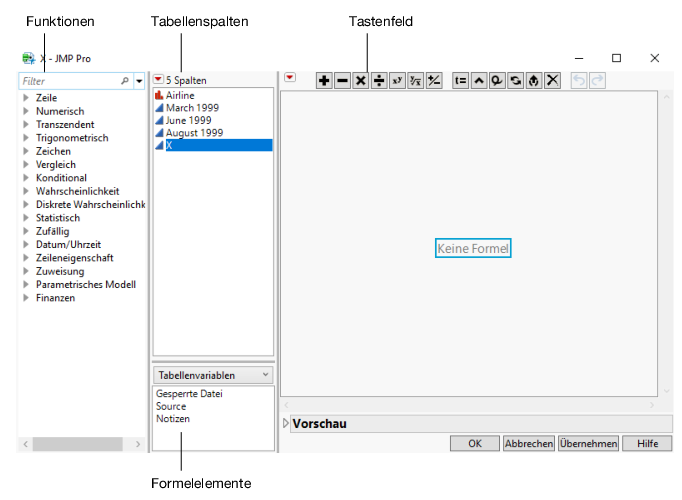Image resolution: width=682 pixels, height=500 pixels.
Task: Insert a power (x to the y) expression
Action: pos(397,81)
